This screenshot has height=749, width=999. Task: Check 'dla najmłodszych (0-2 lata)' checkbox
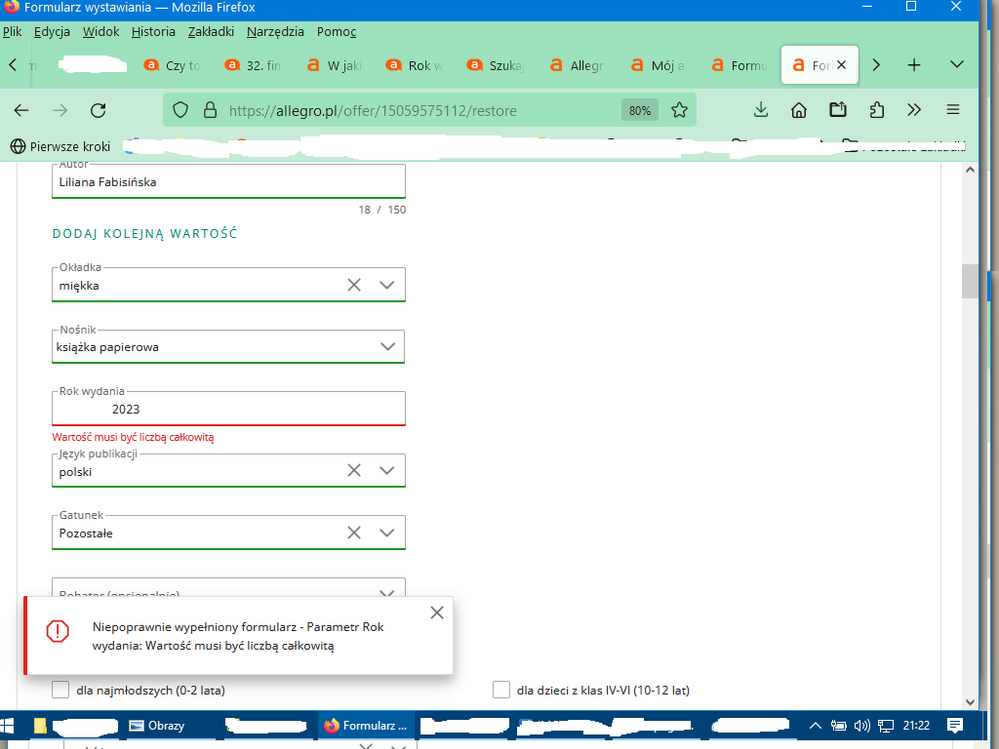(x=61, y=690)
